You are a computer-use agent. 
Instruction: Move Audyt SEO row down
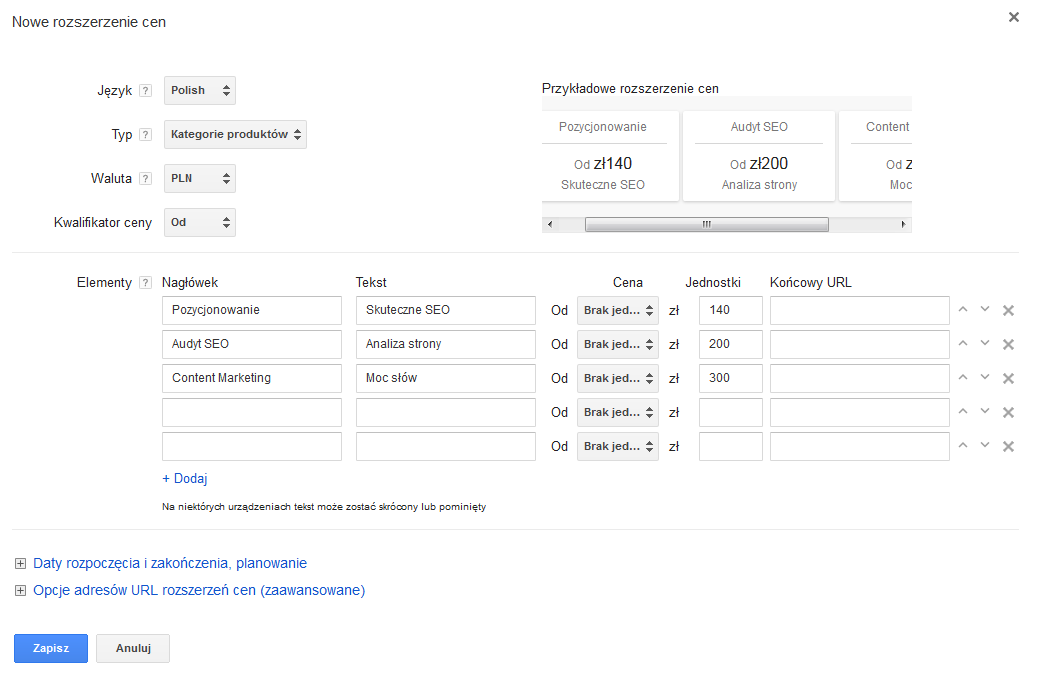pos(985,343)
